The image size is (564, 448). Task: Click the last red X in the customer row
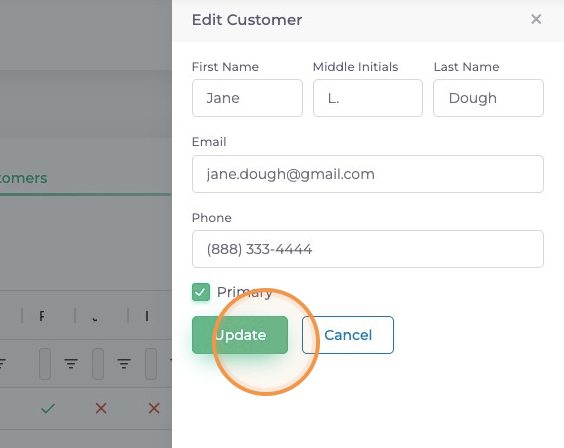(x=154, y=408)
